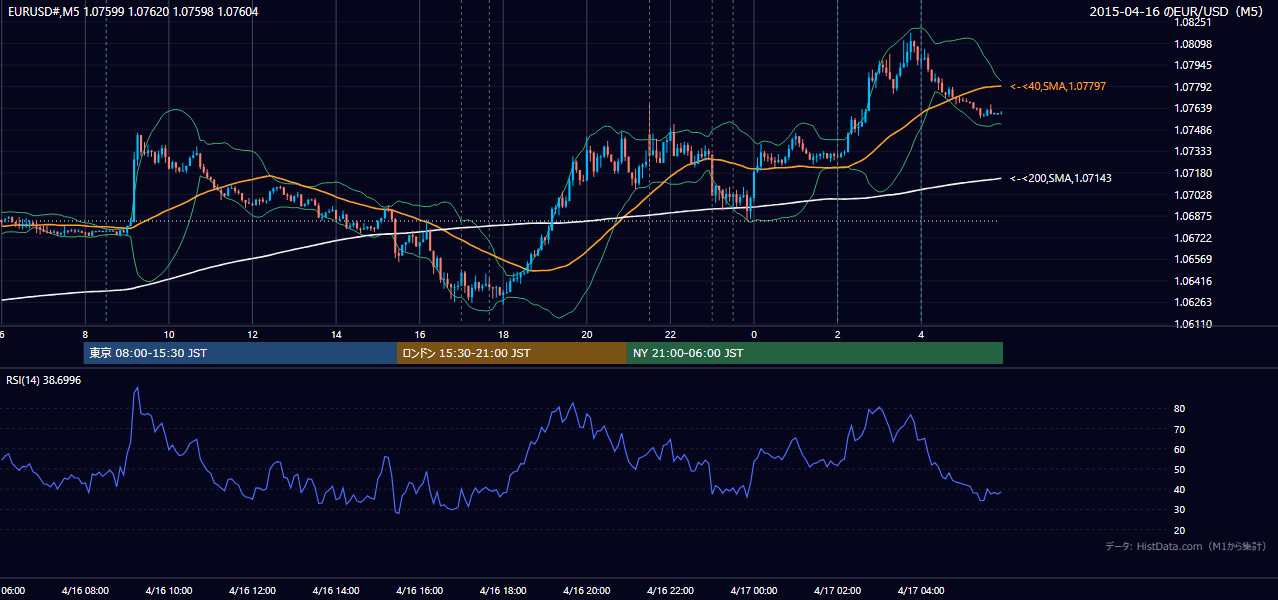Click price axis value 1.06875

(1194, 217)
